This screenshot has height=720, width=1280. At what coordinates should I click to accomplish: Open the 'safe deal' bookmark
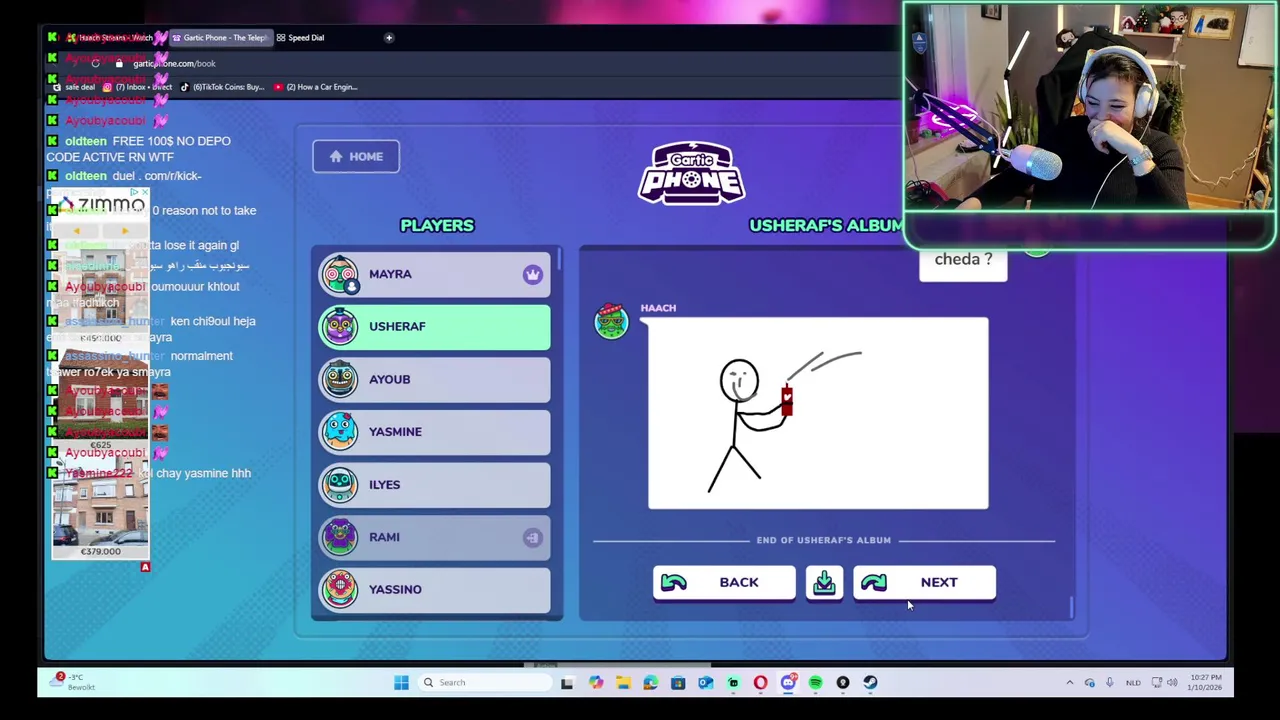[74, 87]
